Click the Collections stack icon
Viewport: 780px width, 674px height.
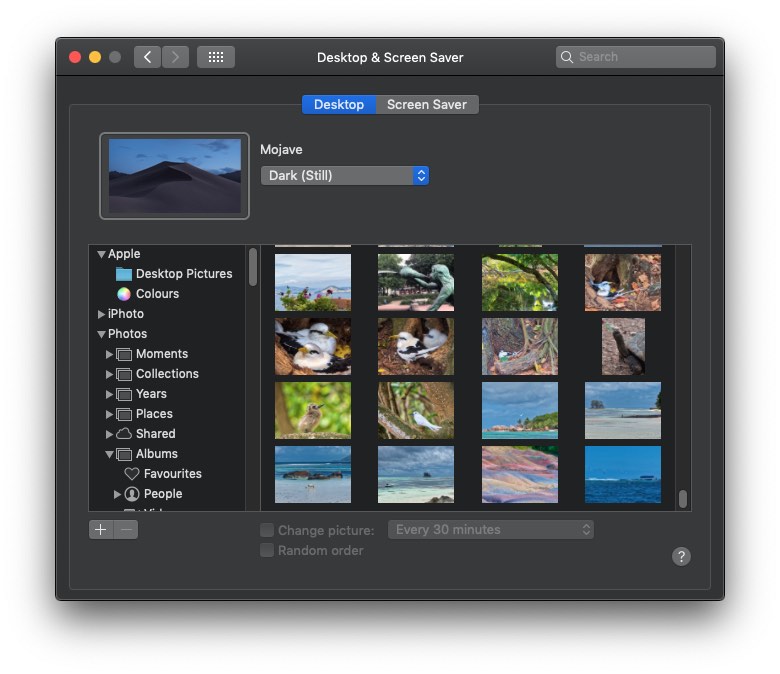coord(124,374)
